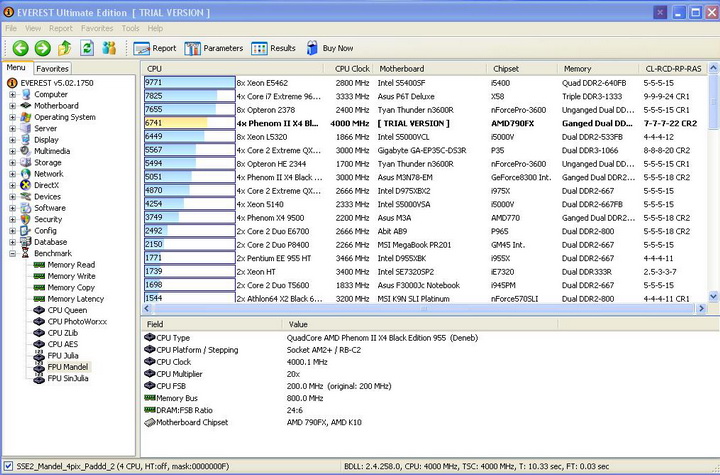Click the green Back arrow icon
This screenshot has height=475, width=720.
[21, 48]
